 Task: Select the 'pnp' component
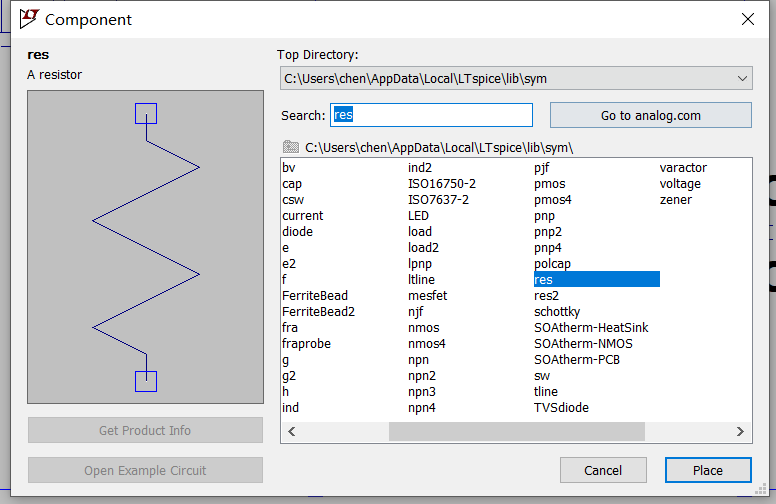[544, 216]
